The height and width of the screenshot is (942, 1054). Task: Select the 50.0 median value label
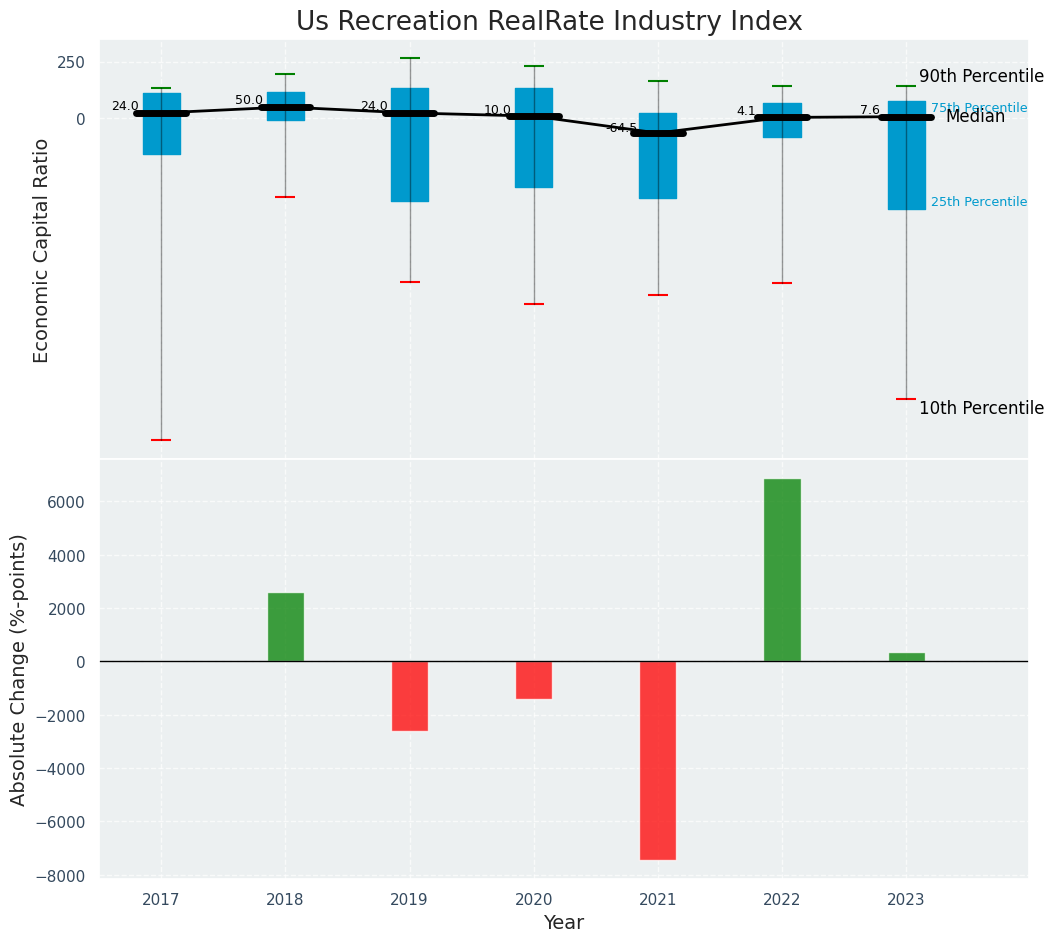point(249,100)
